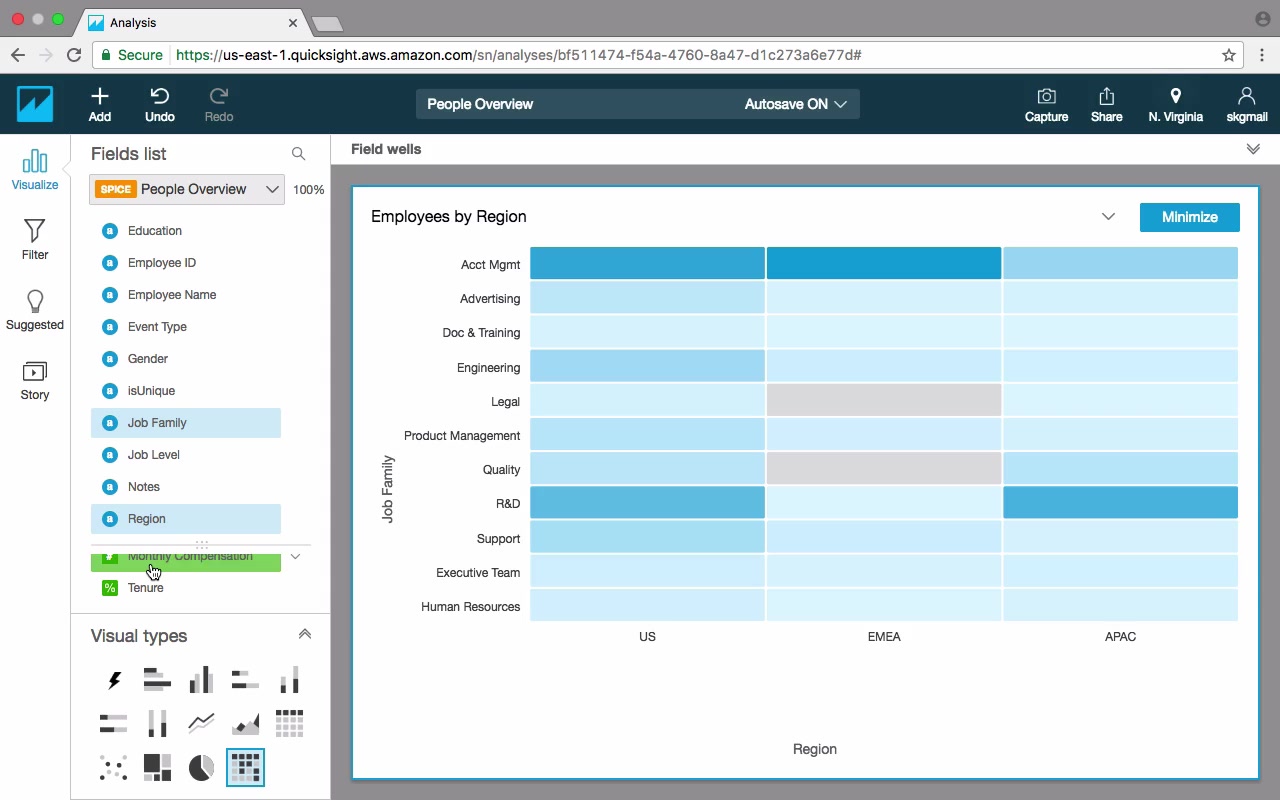The width and height of the screenshot is (1280, 800).
Task: Click the Add plus icon
Action: click(100, 96)
